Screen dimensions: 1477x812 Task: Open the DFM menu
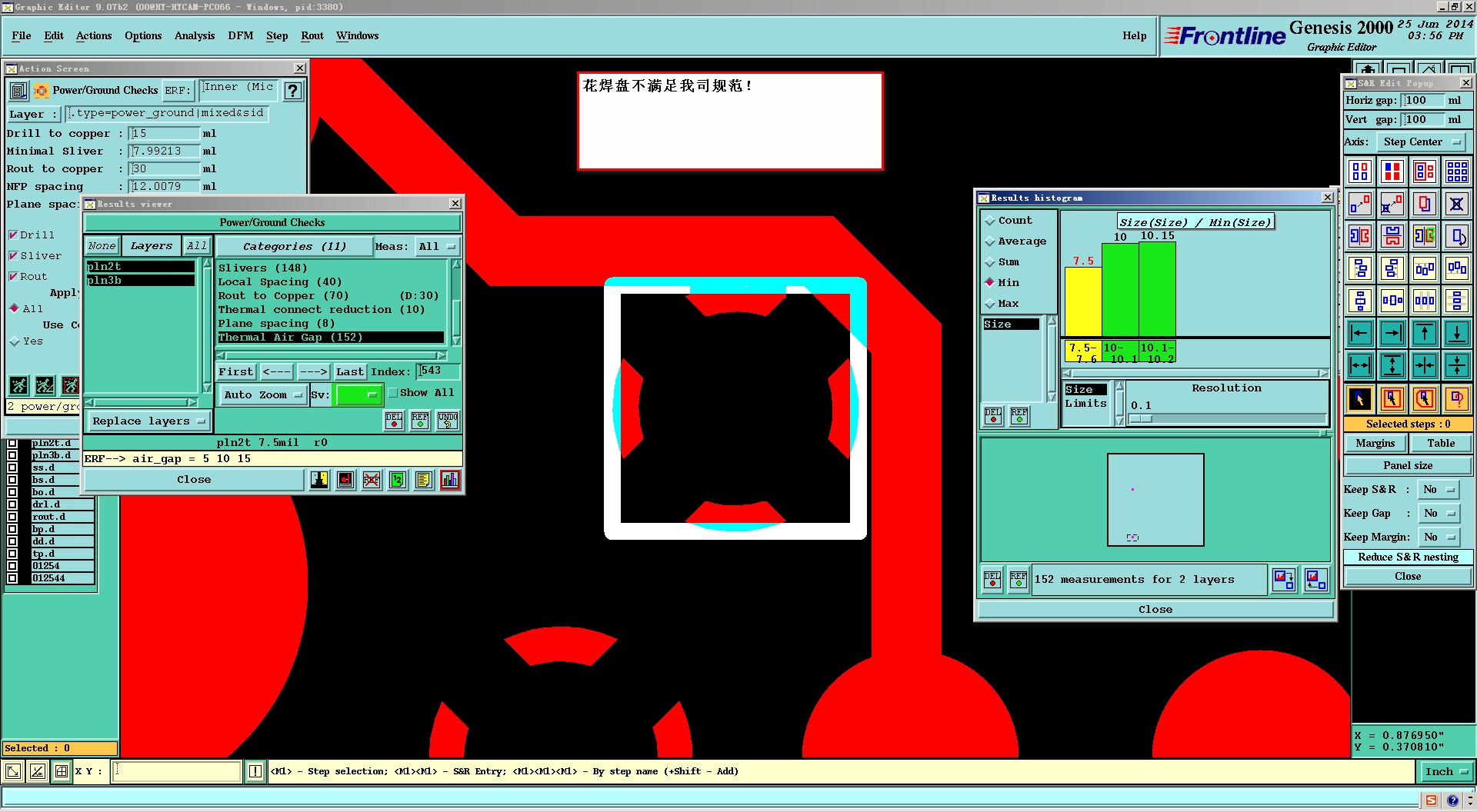pyautogui.click(x=241, y=36)
